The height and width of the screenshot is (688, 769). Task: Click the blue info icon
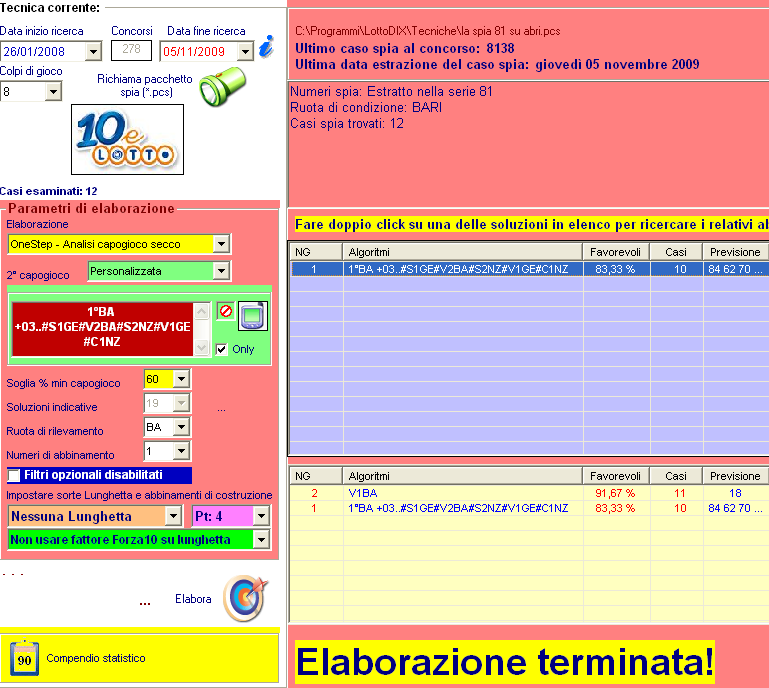coord(266,47)
